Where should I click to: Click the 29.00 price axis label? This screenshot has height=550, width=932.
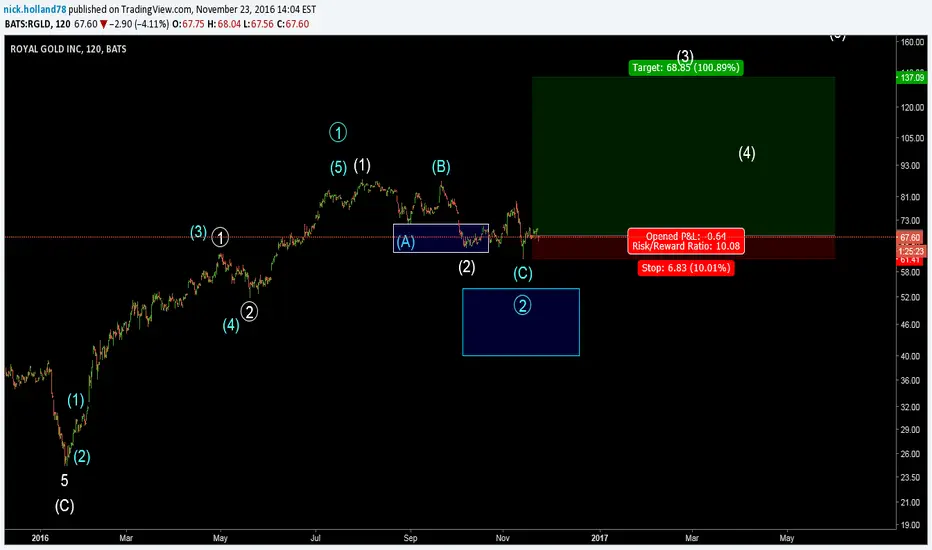910,430
